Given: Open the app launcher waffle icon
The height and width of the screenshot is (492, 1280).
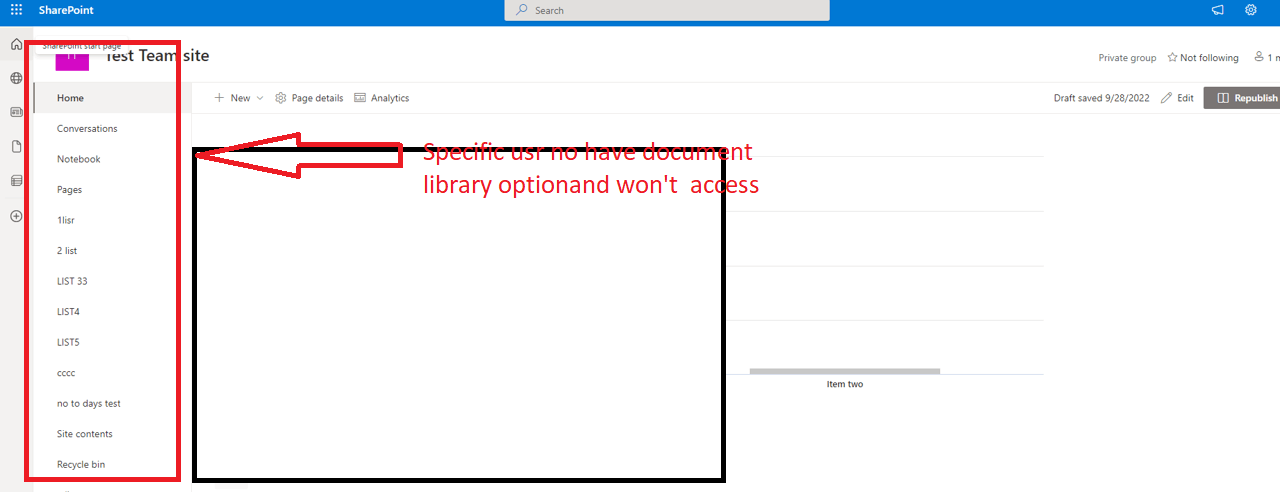Looking at the screenshot, I should click(x=16, y=10).
